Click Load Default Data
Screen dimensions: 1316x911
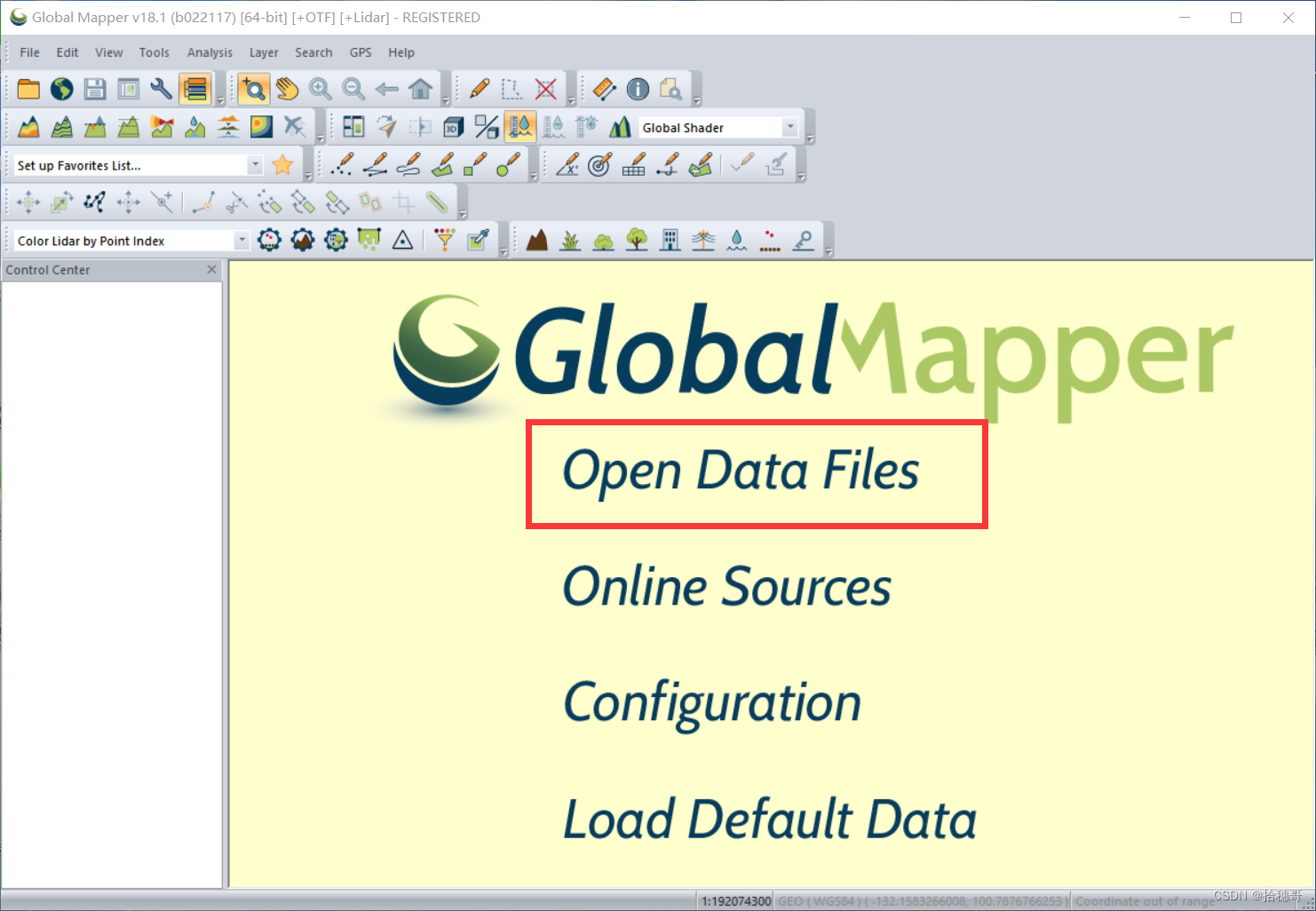point(768,819)
